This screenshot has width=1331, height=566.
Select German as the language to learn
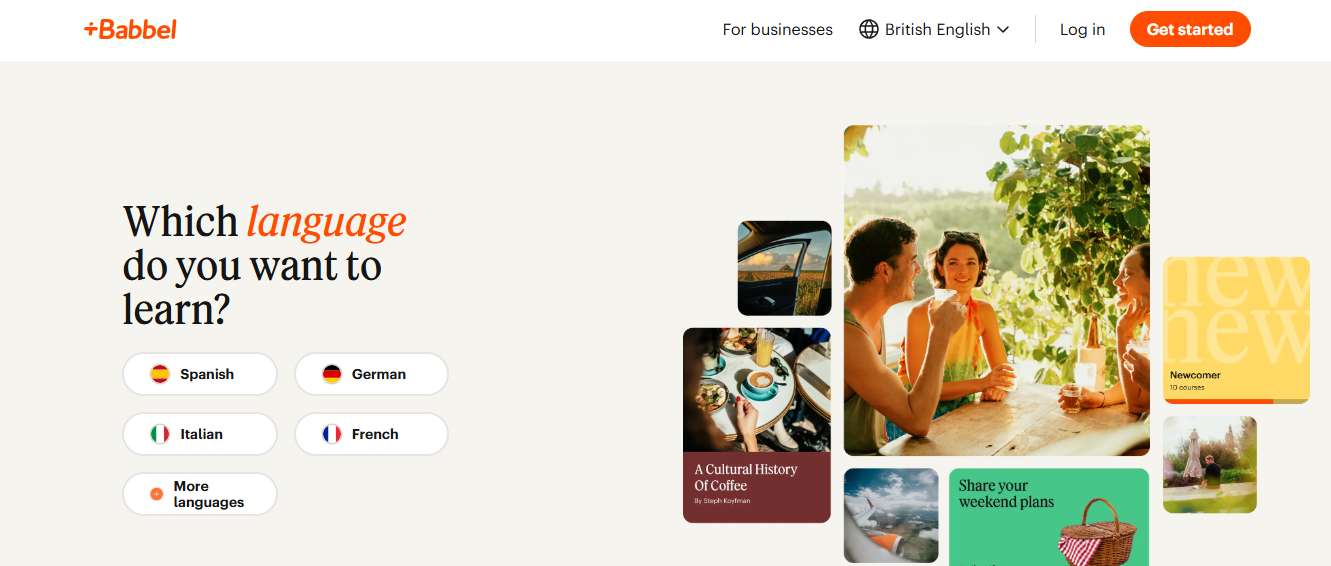point(371,374)
